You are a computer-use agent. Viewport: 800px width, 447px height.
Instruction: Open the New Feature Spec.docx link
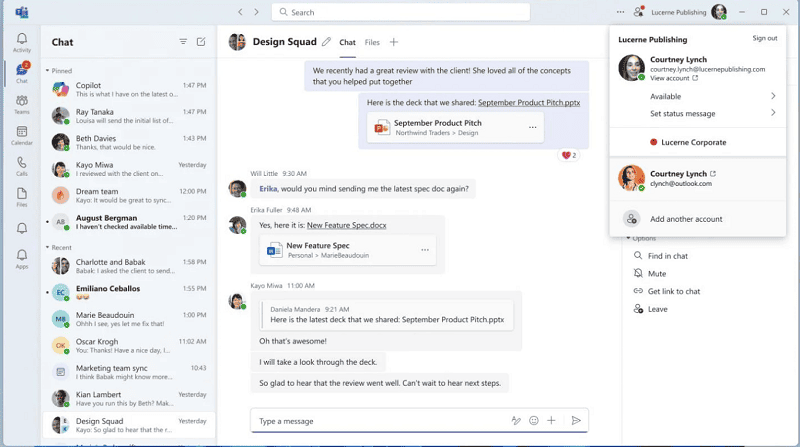(346, 225)
